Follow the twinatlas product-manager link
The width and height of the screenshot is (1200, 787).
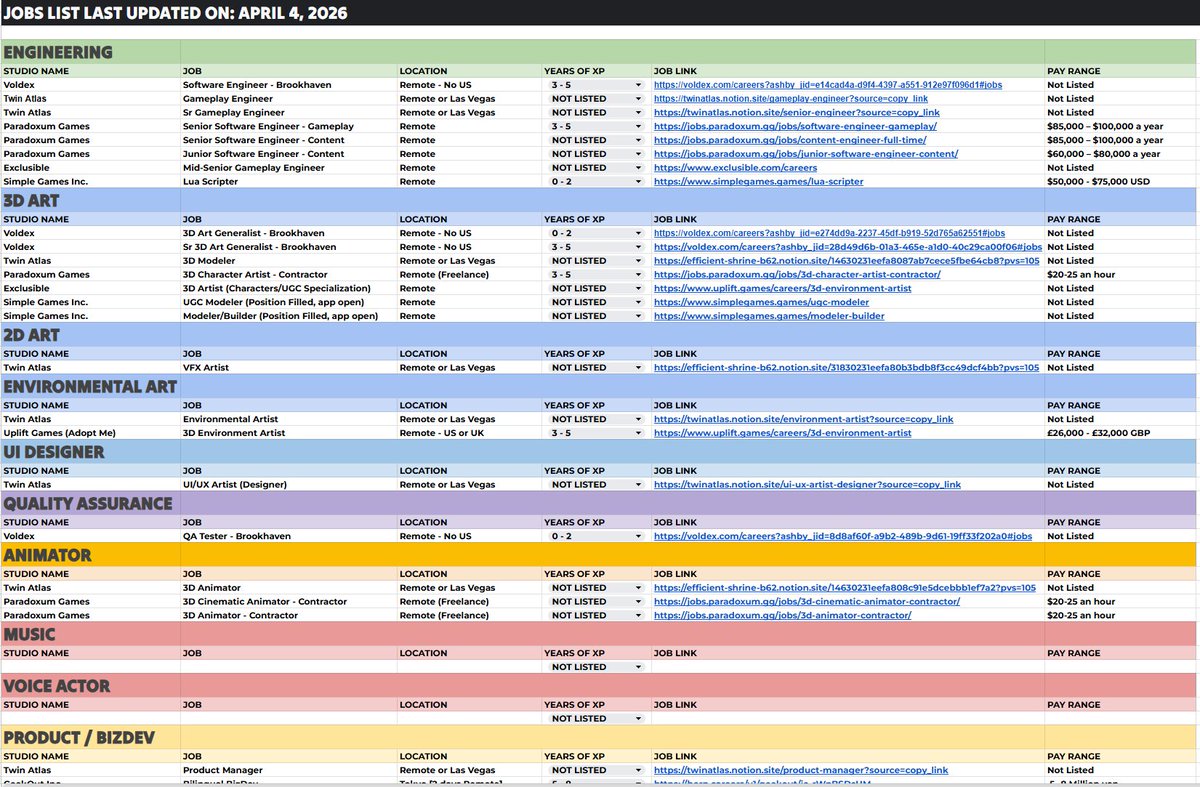[801, 770]
